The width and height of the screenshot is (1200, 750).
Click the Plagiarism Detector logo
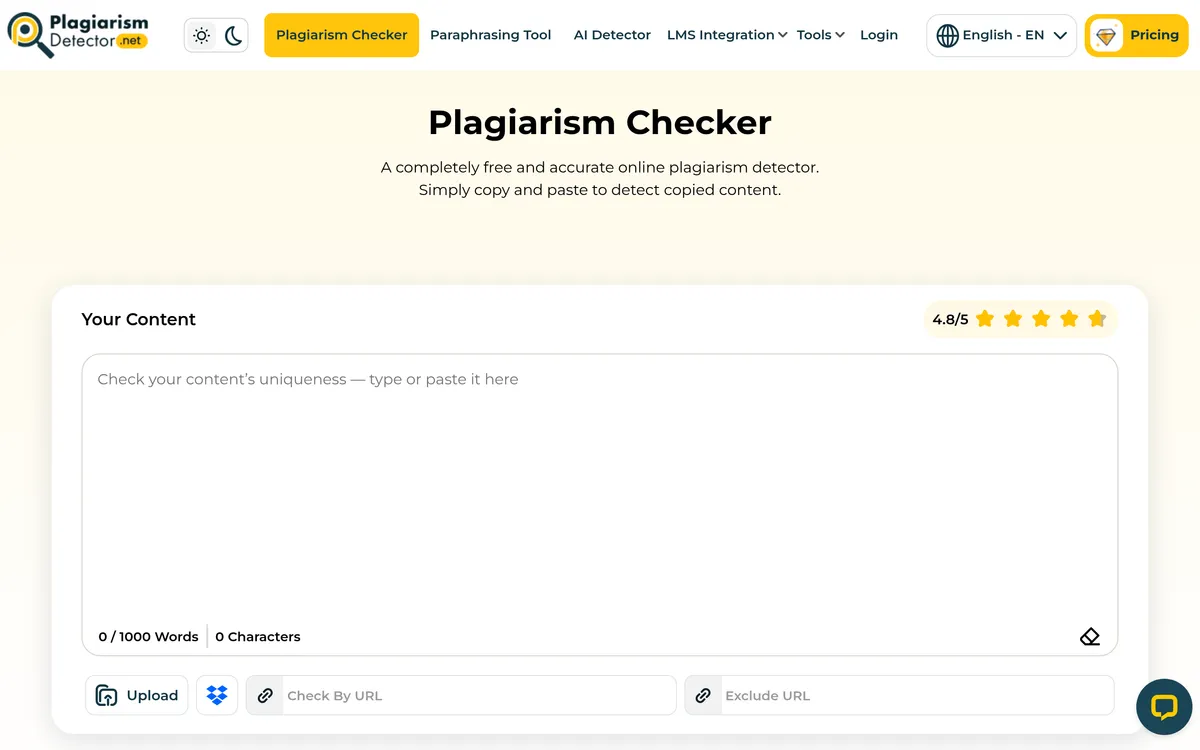click(78, 35)
